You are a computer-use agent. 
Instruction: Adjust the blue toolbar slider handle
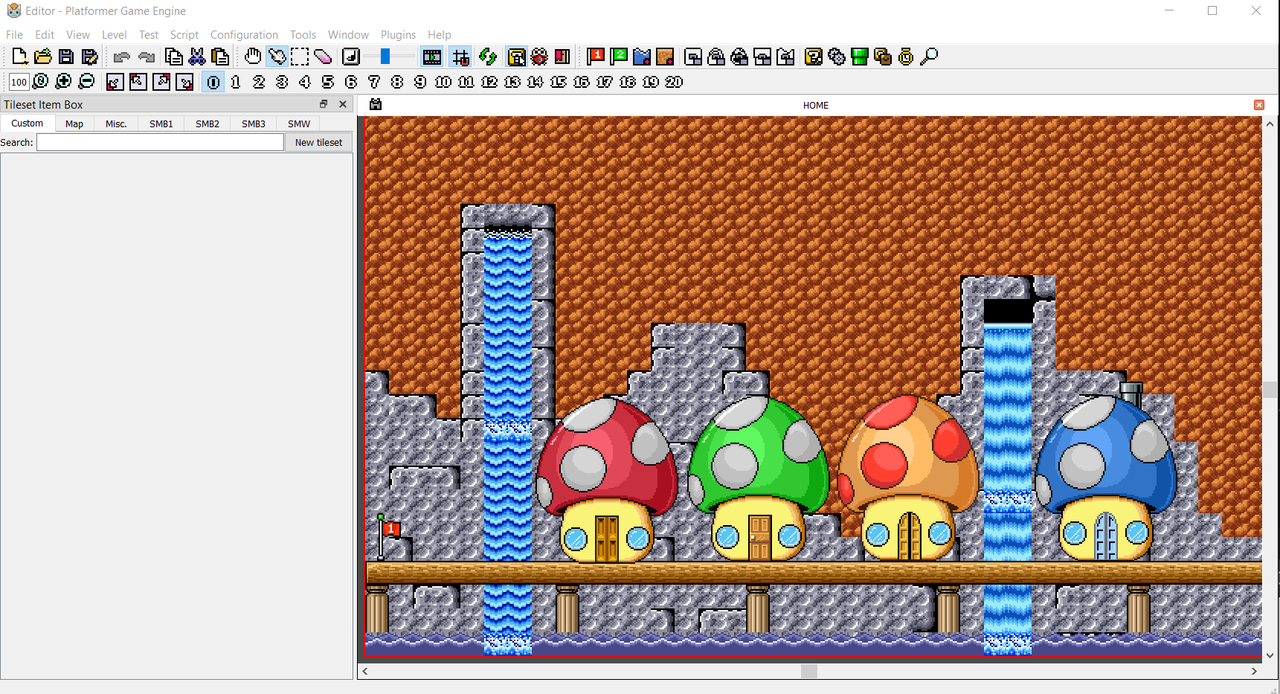coord(385,57)
